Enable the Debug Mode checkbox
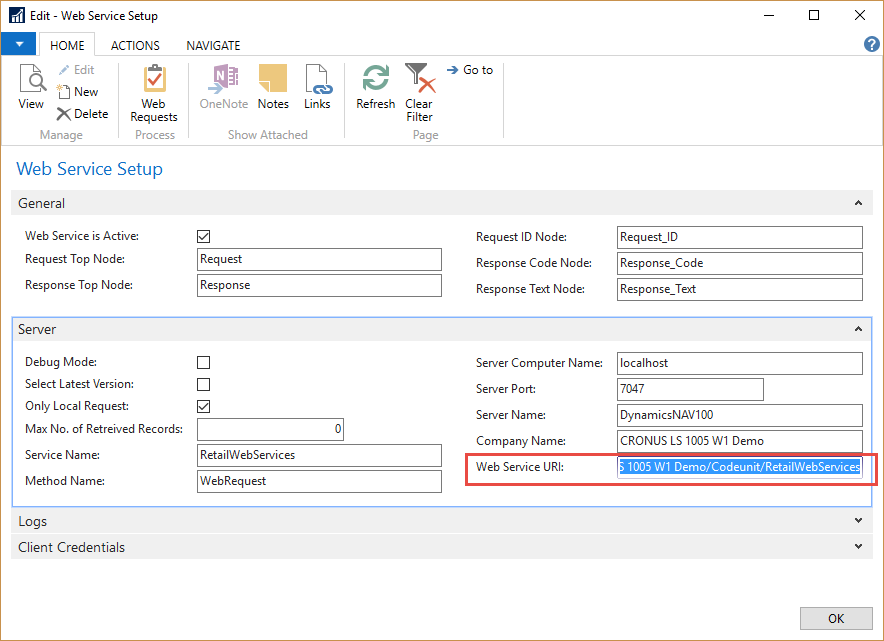 click(x=204, y=362)
